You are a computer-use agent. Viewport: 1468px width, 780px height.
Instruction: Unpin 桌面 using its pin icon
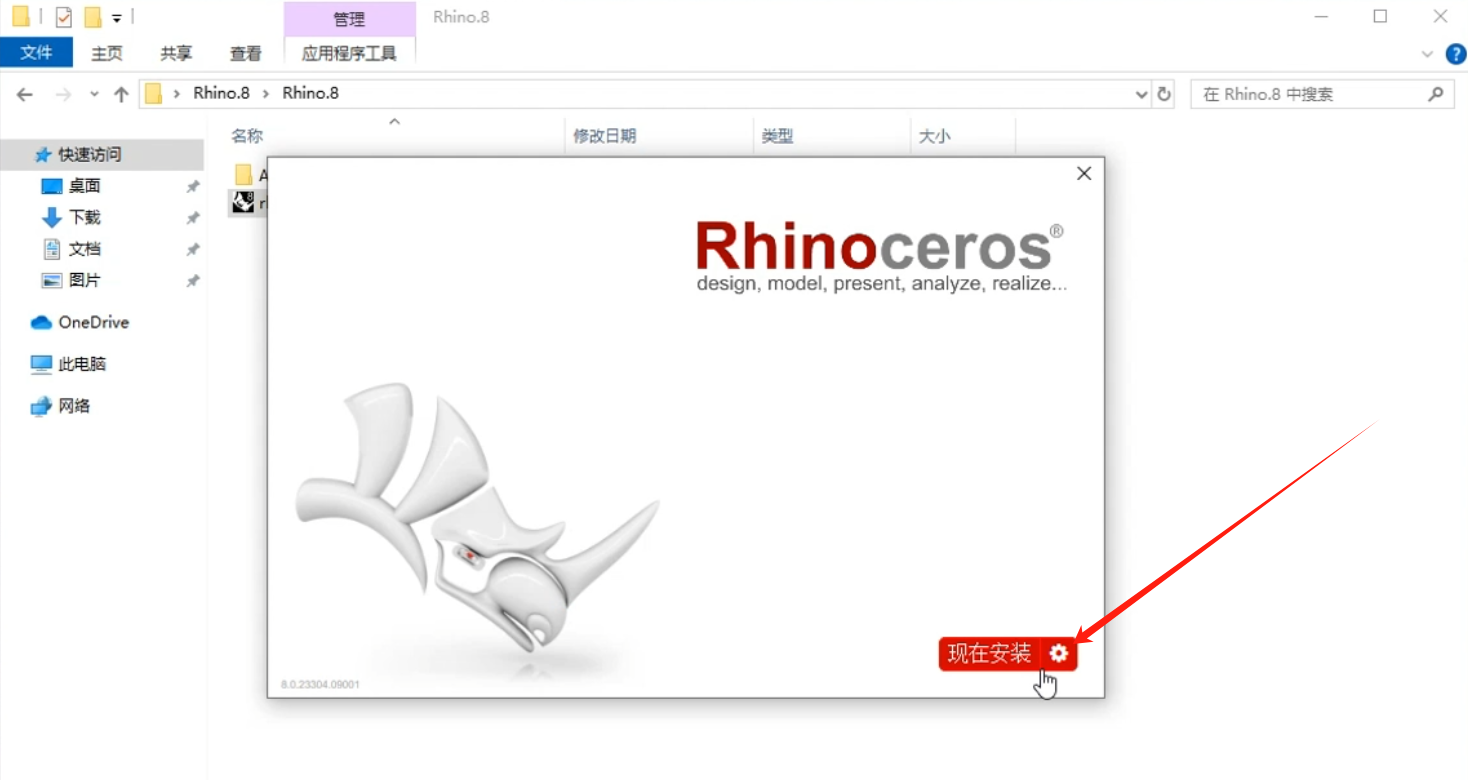click(192, 186)
